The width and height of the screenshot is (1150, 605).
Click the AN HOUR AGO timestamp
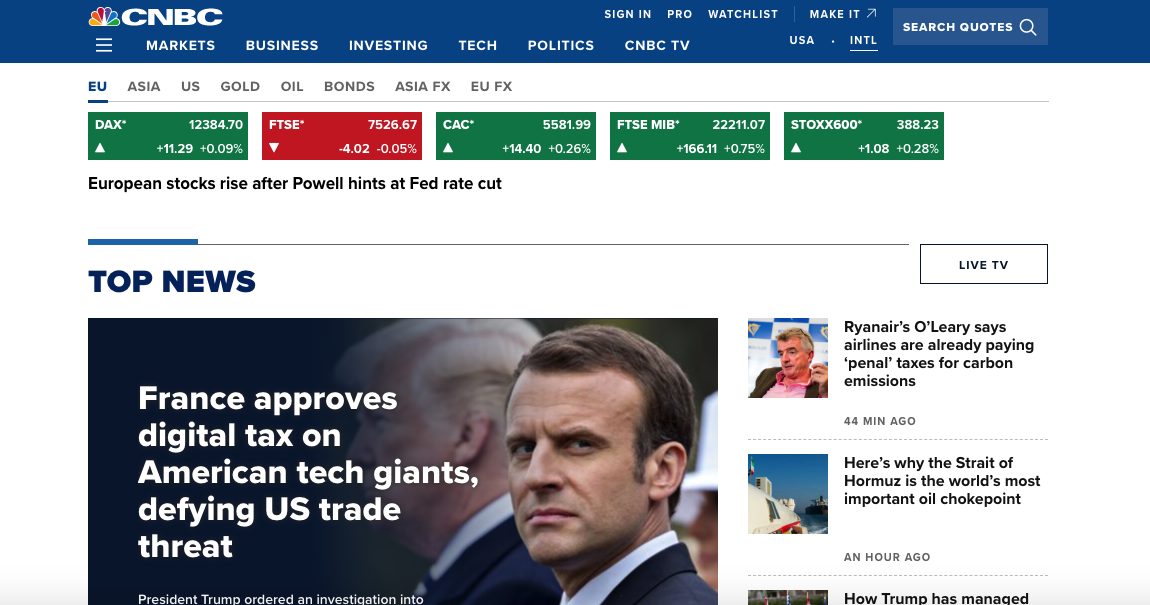tap(887, 557)
